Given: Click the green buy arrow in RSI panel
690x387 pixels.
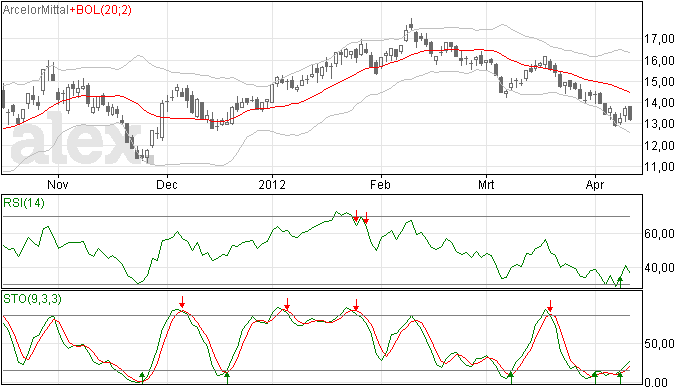Looking at the screenshot, I should point(620,282).
